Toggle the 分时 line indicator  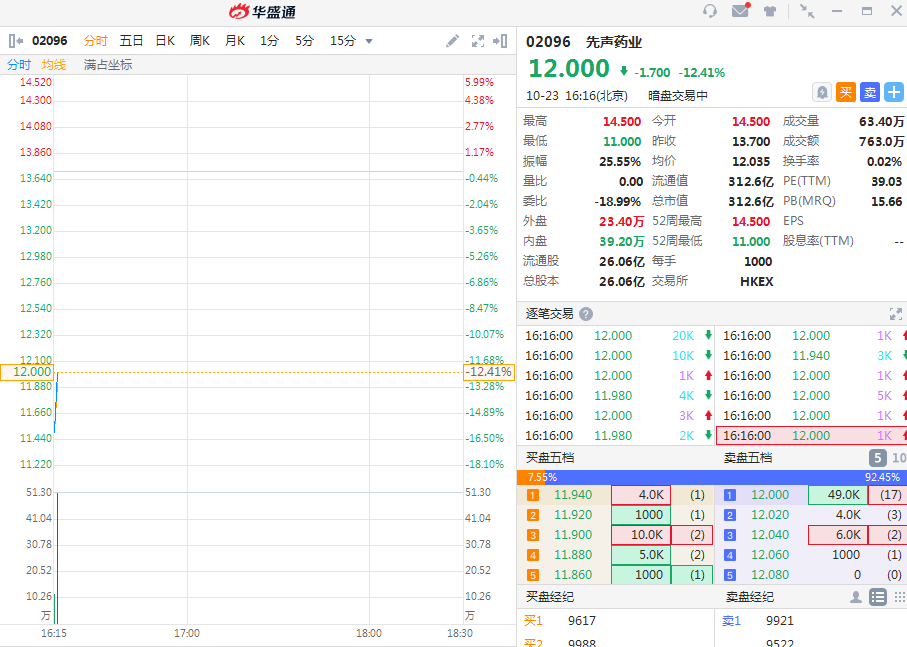click(19, 65)
